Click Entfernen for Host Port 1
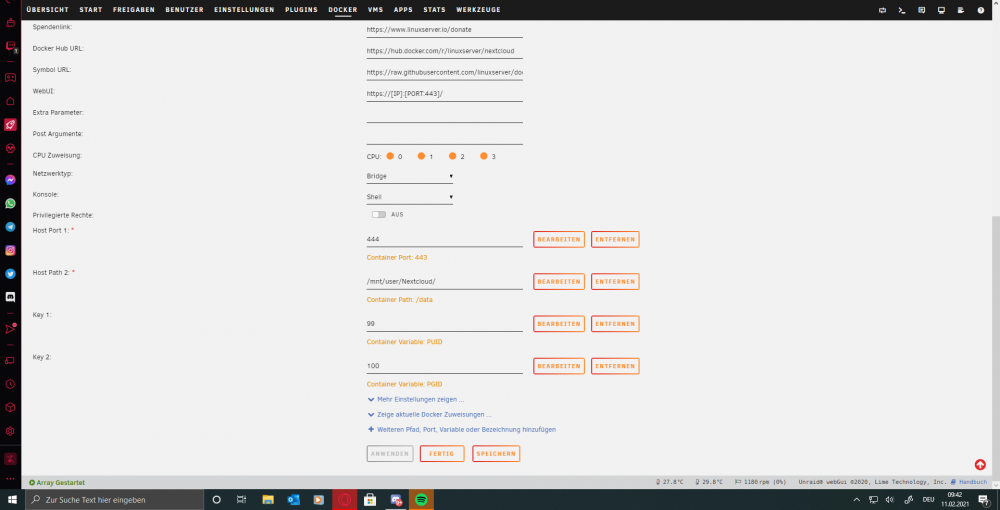 [x=615, y=240]
